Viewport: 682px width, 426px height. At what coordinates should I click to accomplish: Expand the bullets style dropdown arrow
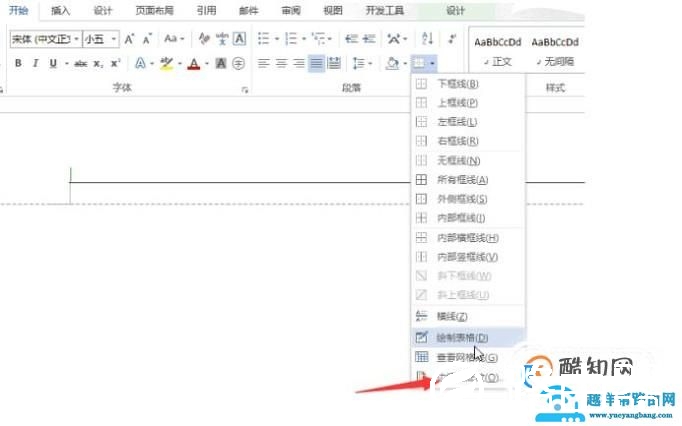pyautogui.click(x=277, y=39)
